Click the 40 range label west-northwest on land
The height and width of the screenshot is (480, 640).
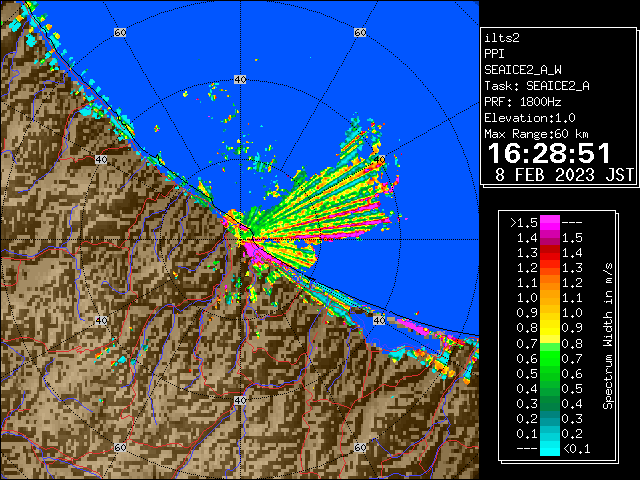point(101,160)
